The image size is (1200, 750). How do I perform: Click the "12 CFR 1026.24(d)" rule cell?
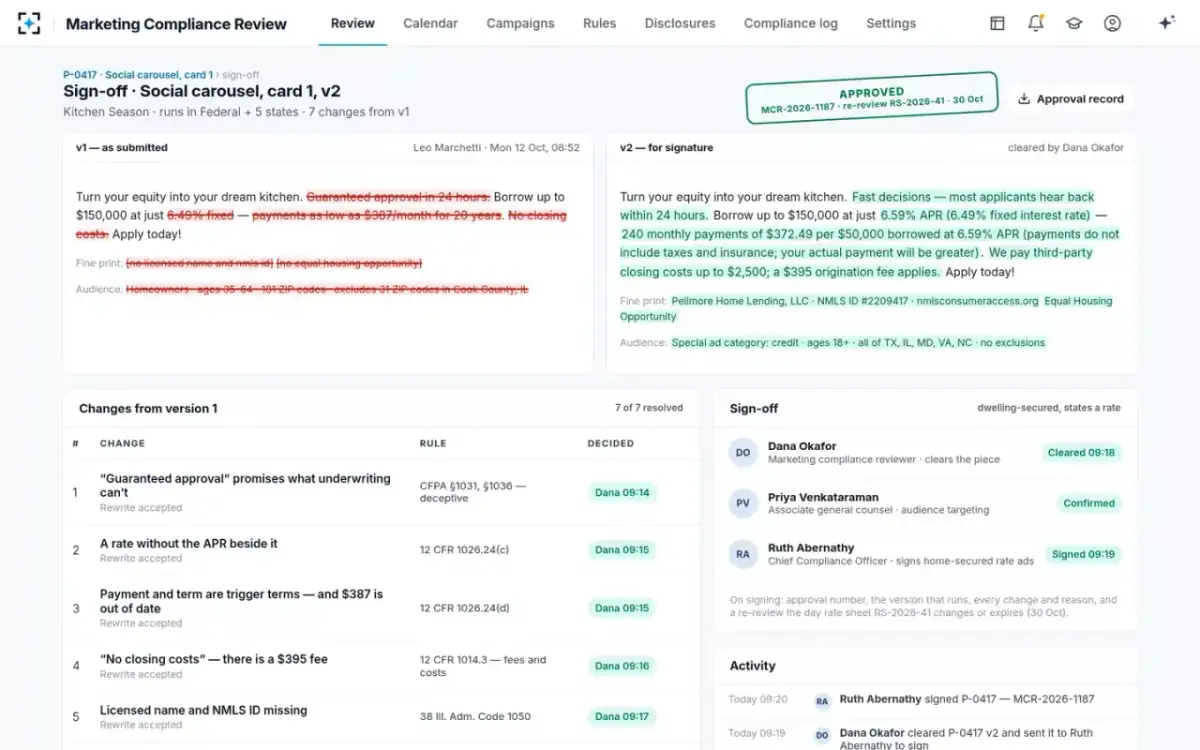click(464, 608)
